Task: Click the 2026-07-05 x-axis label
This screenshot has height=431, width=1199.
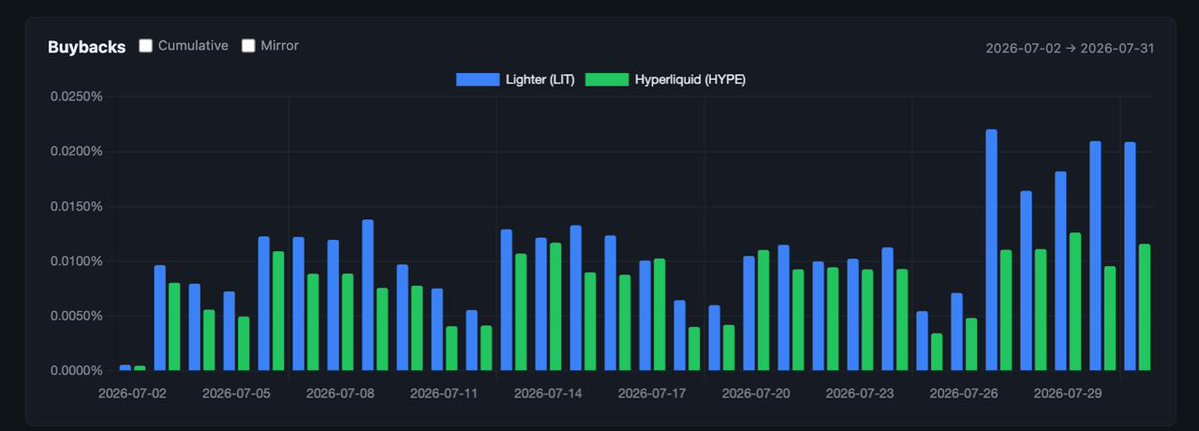Action: pyautogui.click(x=236, y=394)
